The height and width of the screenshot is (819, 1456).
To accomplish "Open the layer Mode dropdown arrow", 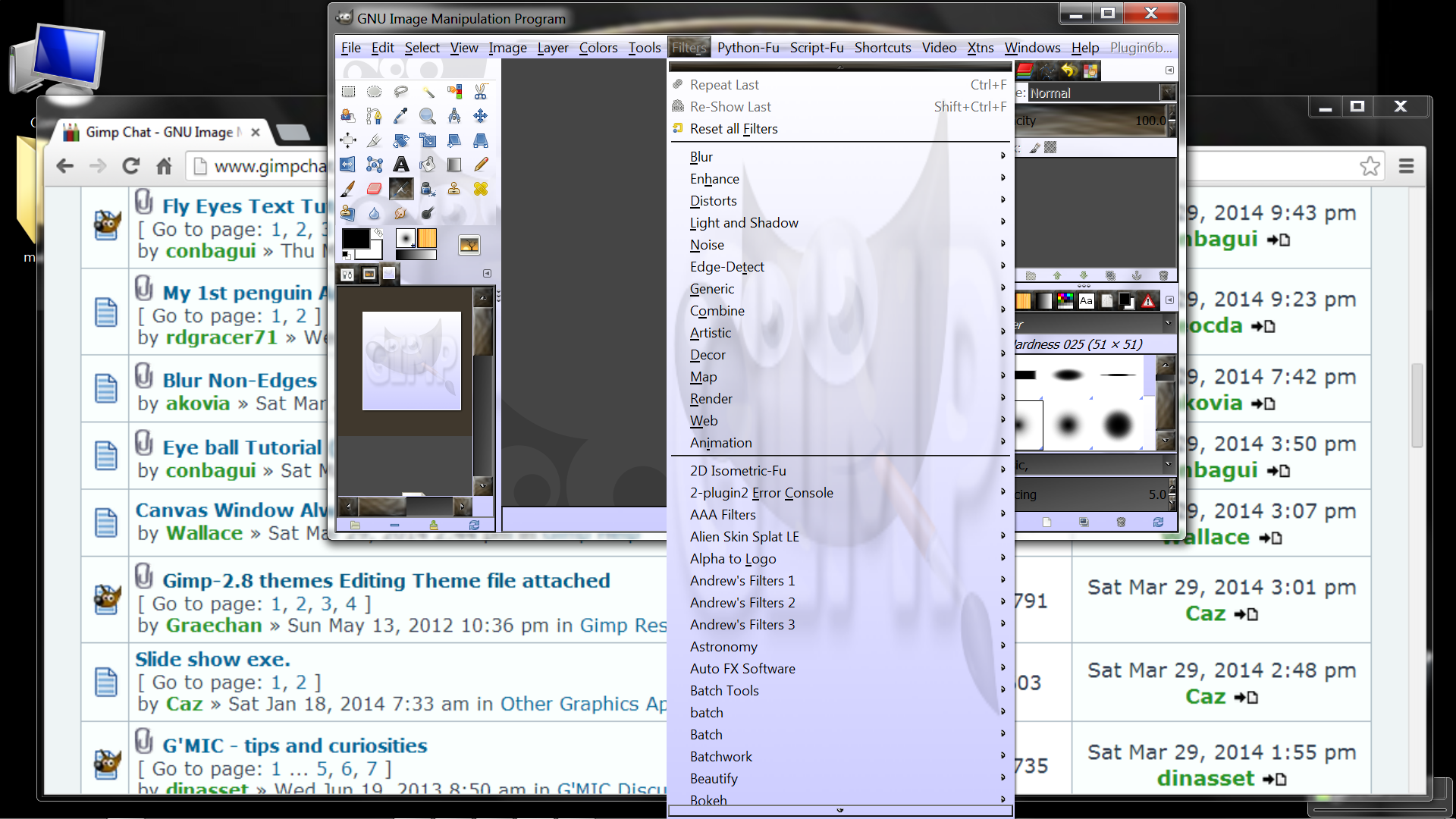I will tap(1168, 93).
